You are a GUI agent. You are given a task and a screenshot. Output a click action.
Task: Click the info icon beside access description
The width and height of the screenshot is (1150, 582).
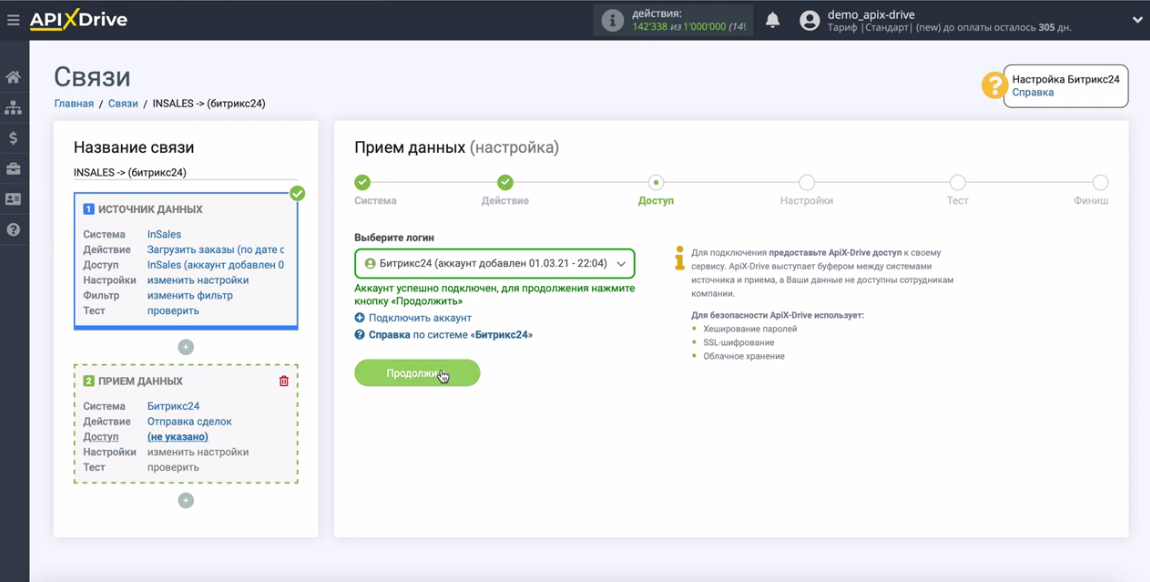(679, 257)
